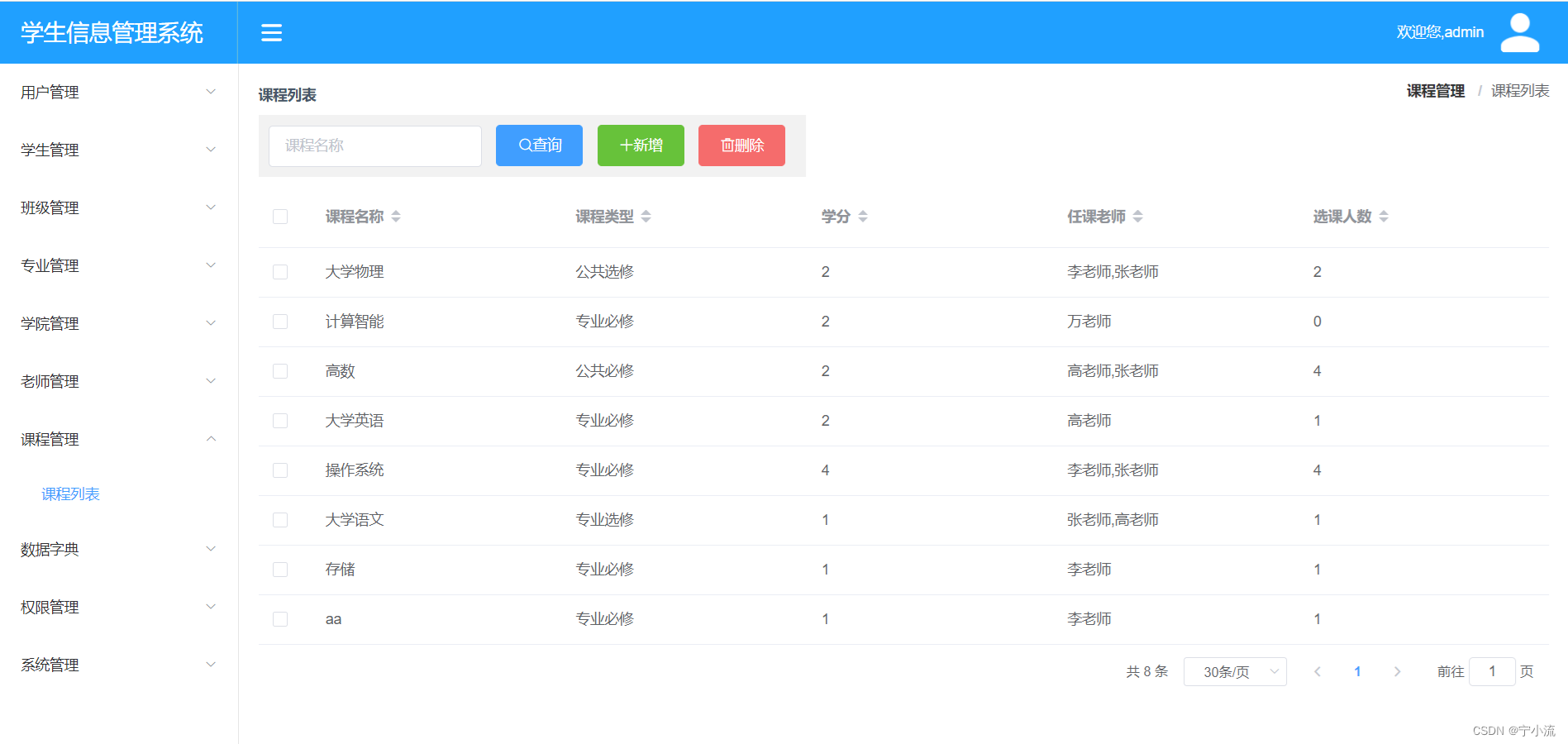Click the 课程列表 breadcrumb text

1520,91
